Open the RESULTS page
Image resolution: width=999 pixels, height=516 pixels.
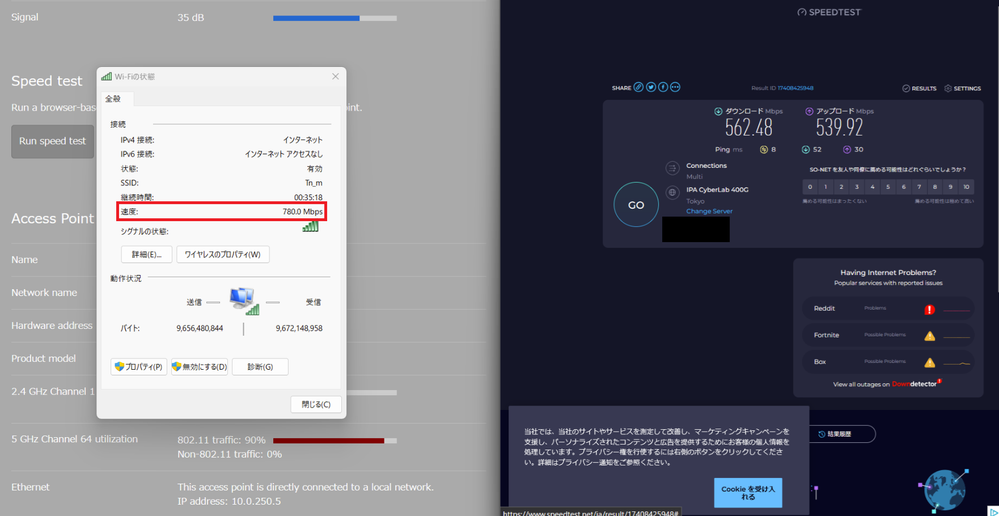point(919,88)
